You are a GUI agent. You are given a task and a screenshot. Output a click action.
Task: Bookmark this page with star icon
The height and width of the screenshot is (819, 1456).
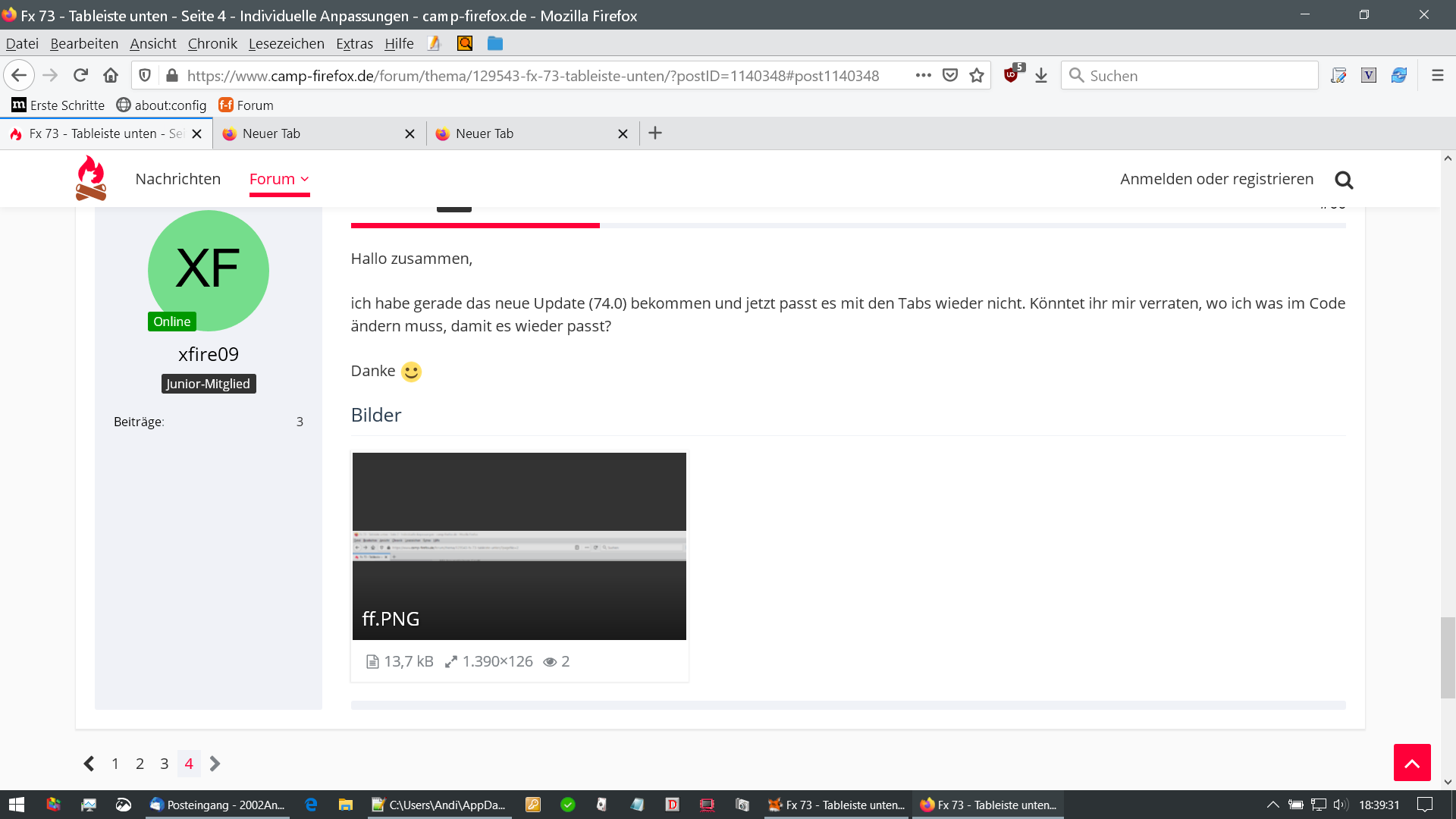coord(977,75)
